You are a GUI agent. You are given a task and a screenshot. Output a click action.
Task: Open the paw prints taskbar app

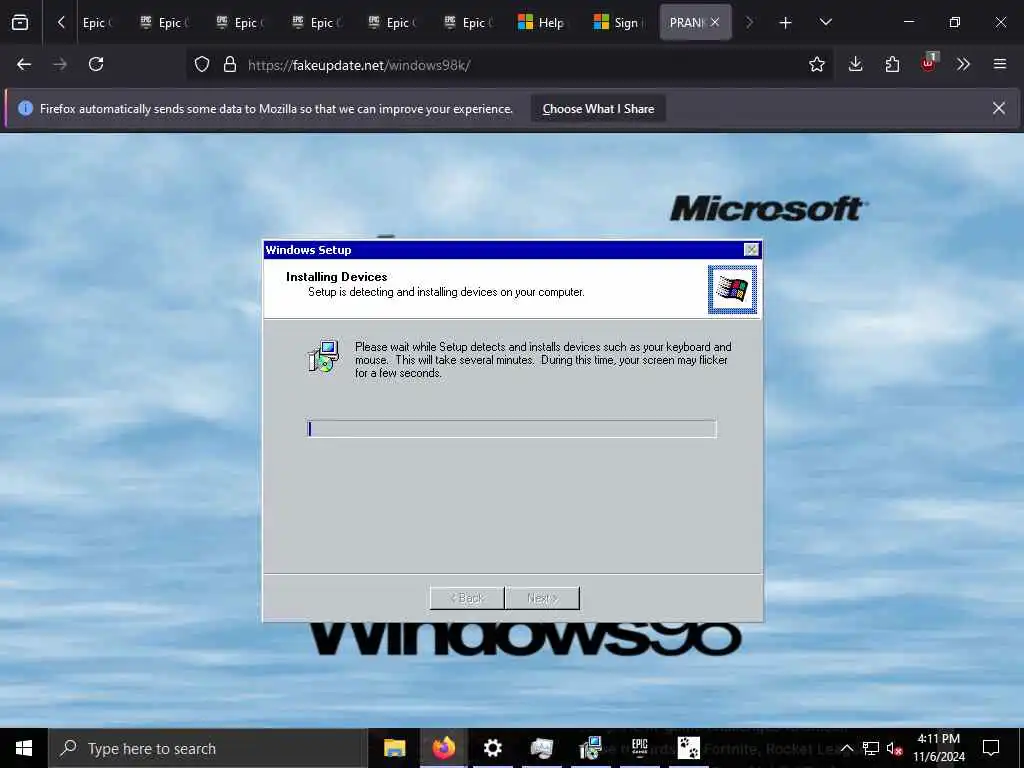tap(688, 748)
